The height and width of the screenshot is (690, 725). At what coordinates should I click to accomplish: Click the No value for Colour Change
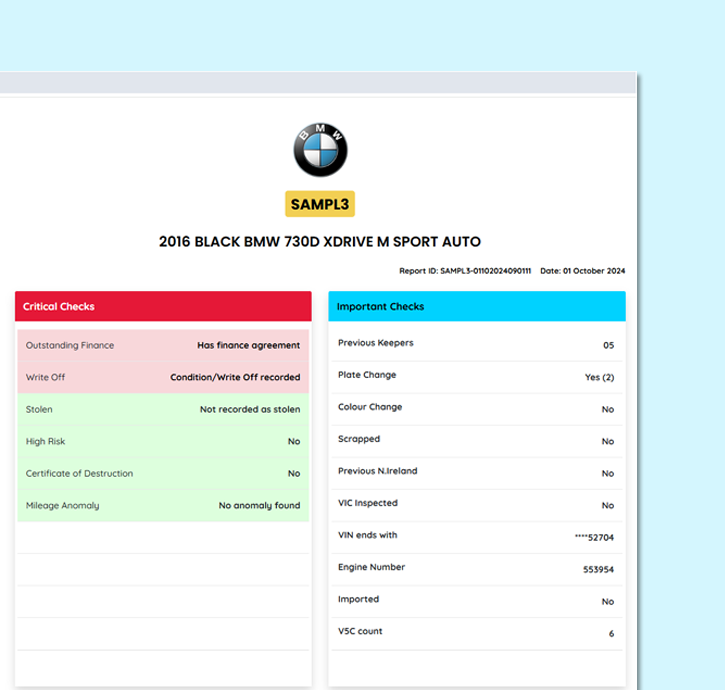pos(608,409)
